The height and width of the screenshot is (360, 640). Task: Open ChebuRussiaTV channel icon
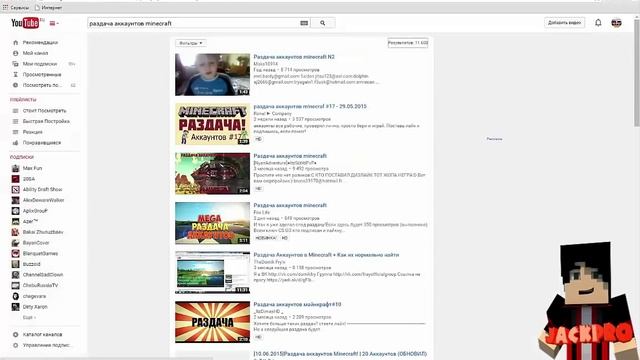click(x=16, y=285)
